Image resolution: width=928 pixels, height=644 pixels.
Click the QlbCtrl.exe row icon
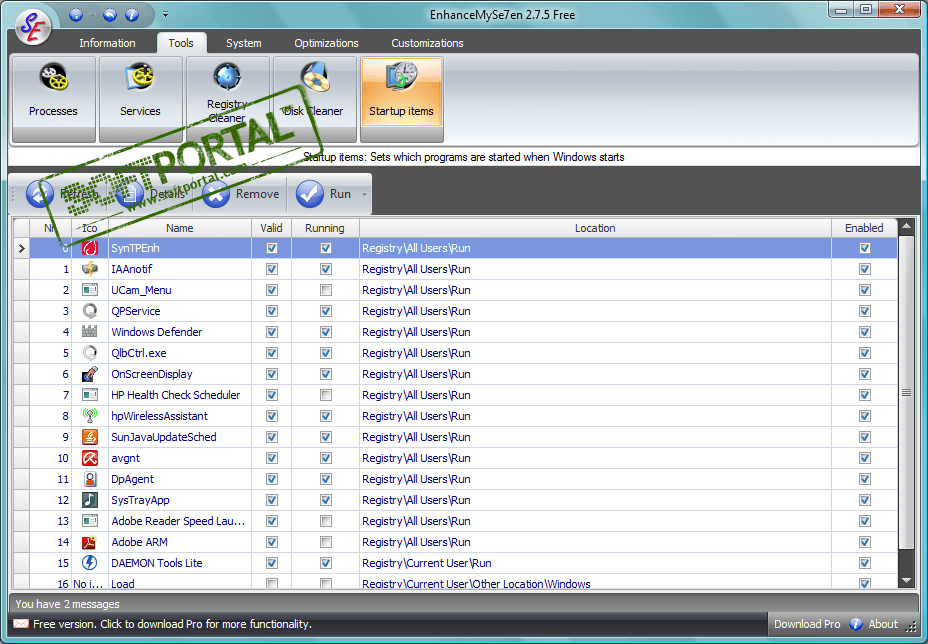tap(90, 353)
